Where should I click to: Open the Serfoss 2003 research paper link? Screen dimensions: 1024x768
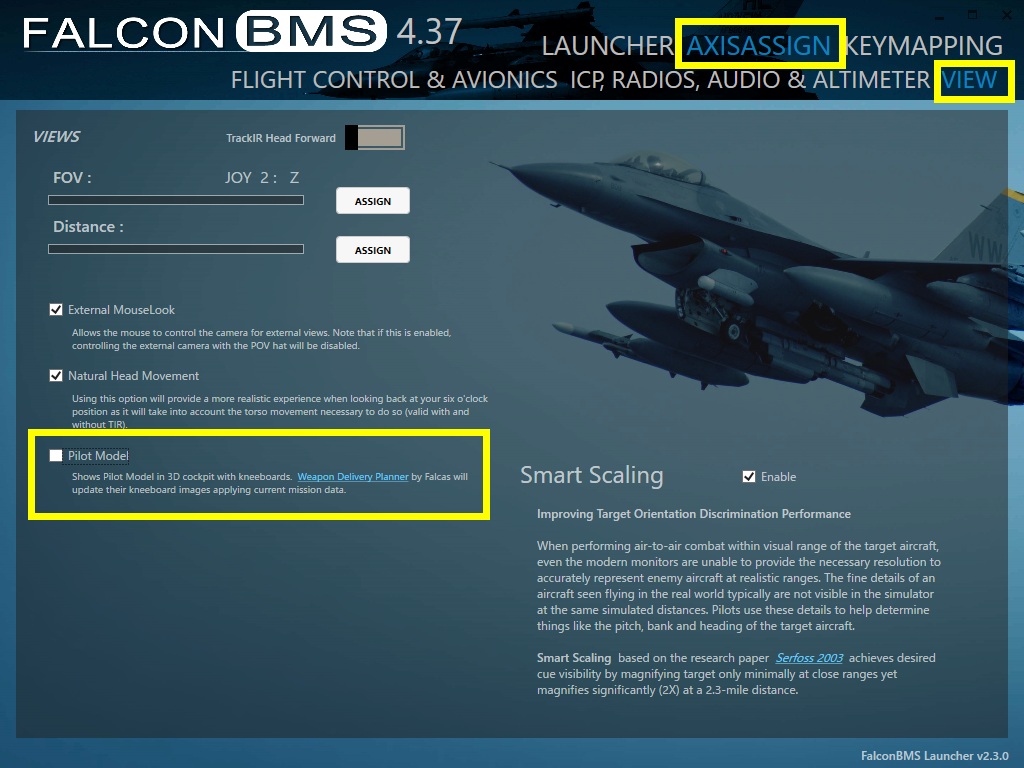pos(809,658)
